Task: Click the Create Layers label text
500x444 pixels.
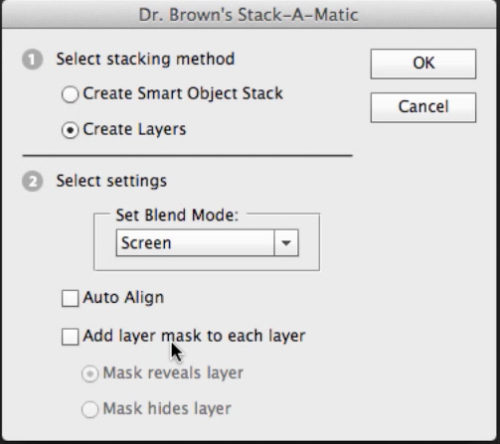Action: [134, 130]
